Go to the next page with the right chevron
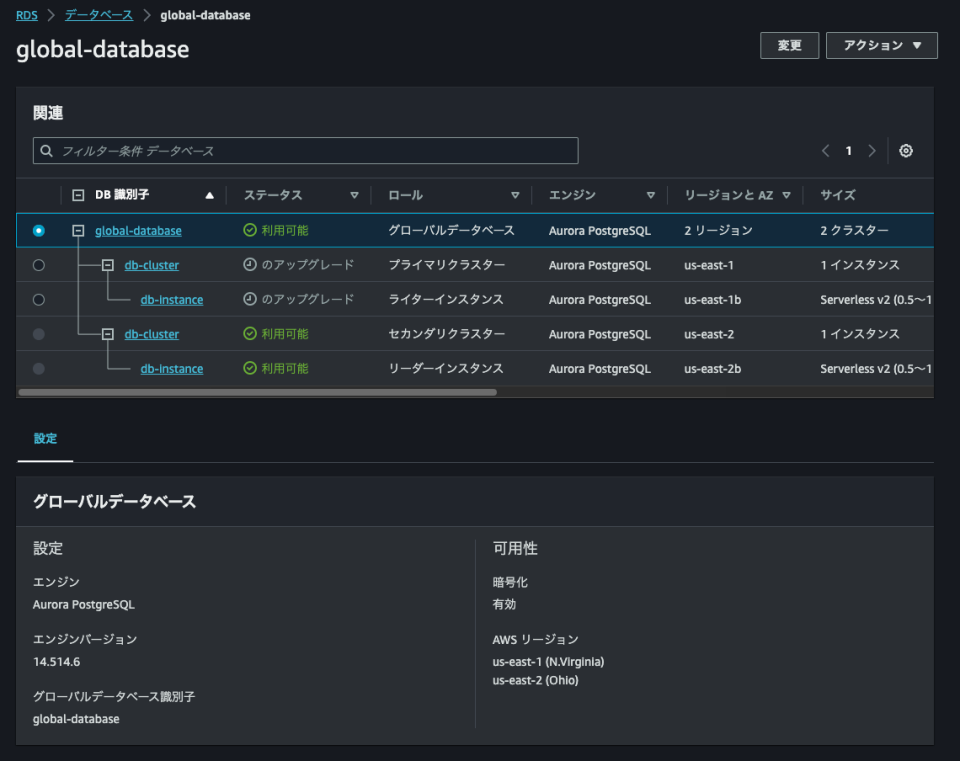 pos(871,150)
